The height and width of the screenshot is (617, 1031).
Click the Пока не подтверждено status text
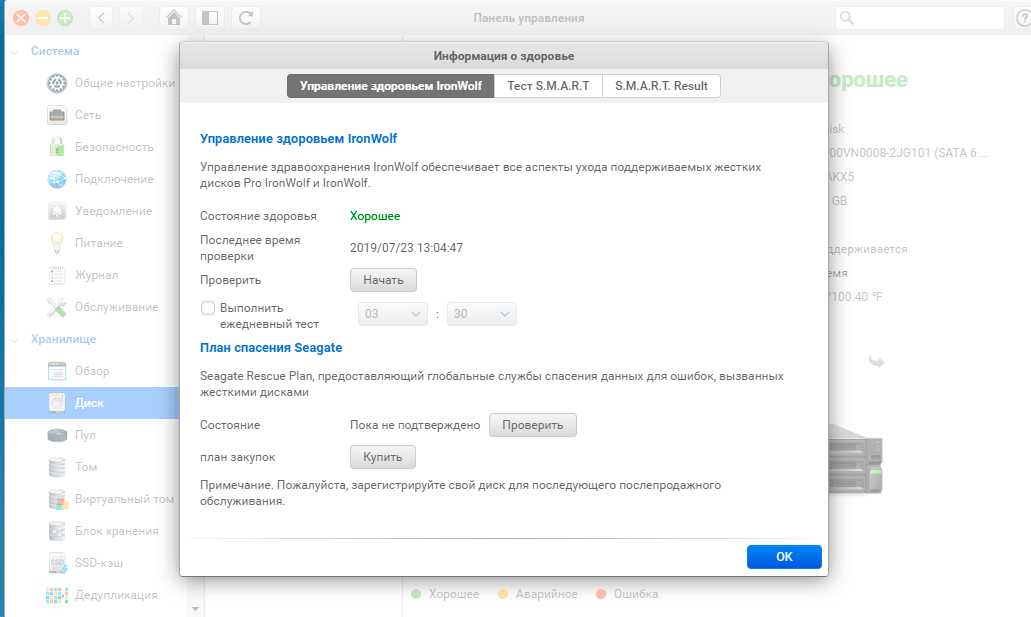[x=415, y=425]
